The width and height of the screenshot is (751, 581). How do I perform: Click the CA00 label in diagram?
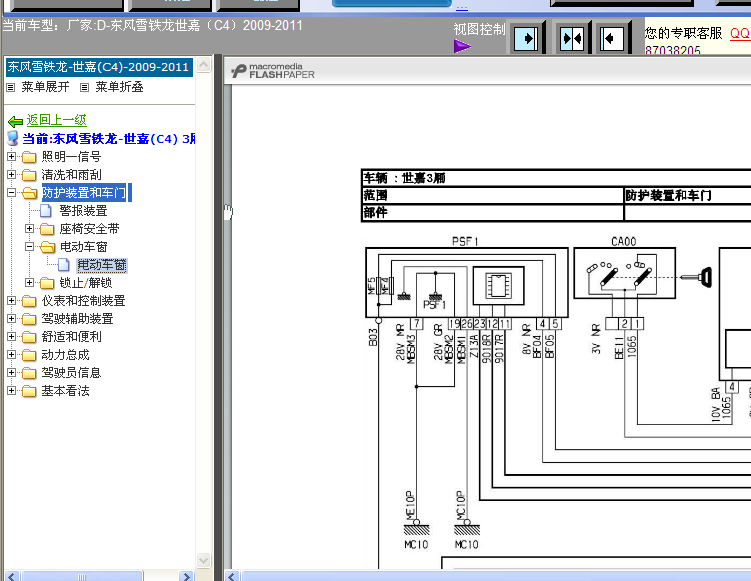(624, 241)
